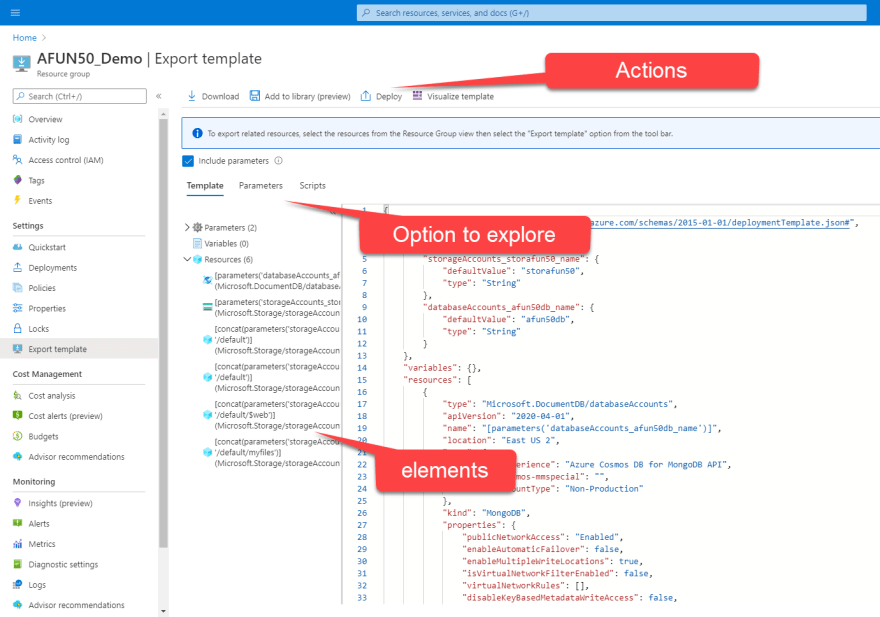Click code line 17 type value
880x617 pixels.
coord(578,404)
